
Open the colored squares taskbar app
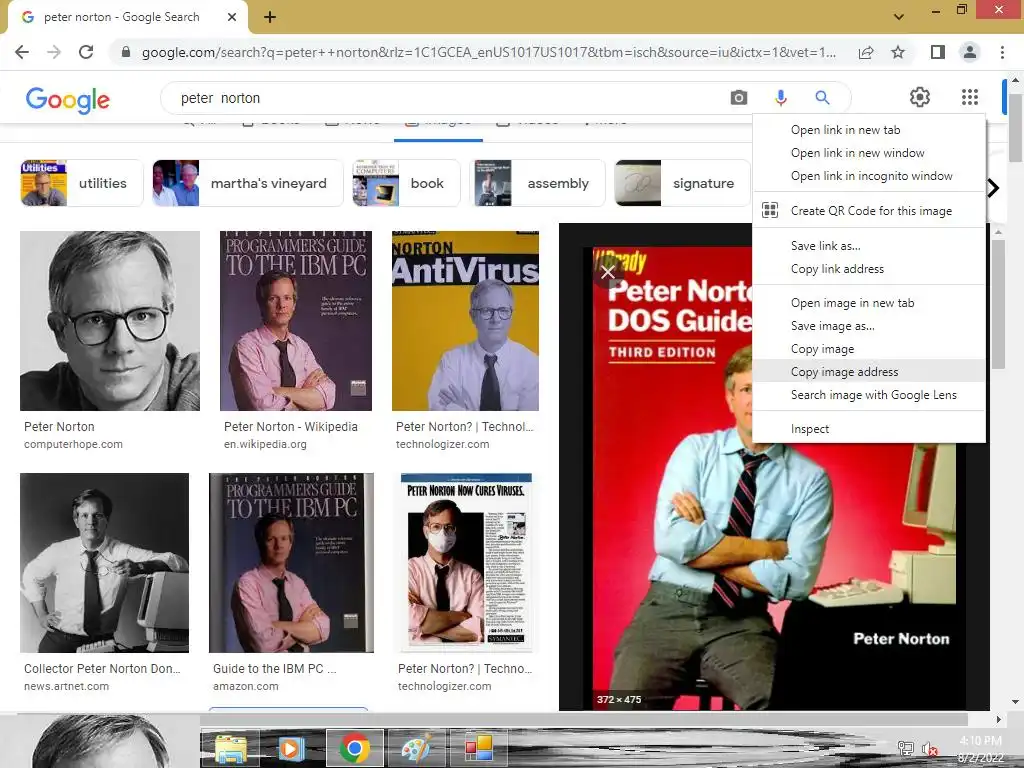(479, 748)
